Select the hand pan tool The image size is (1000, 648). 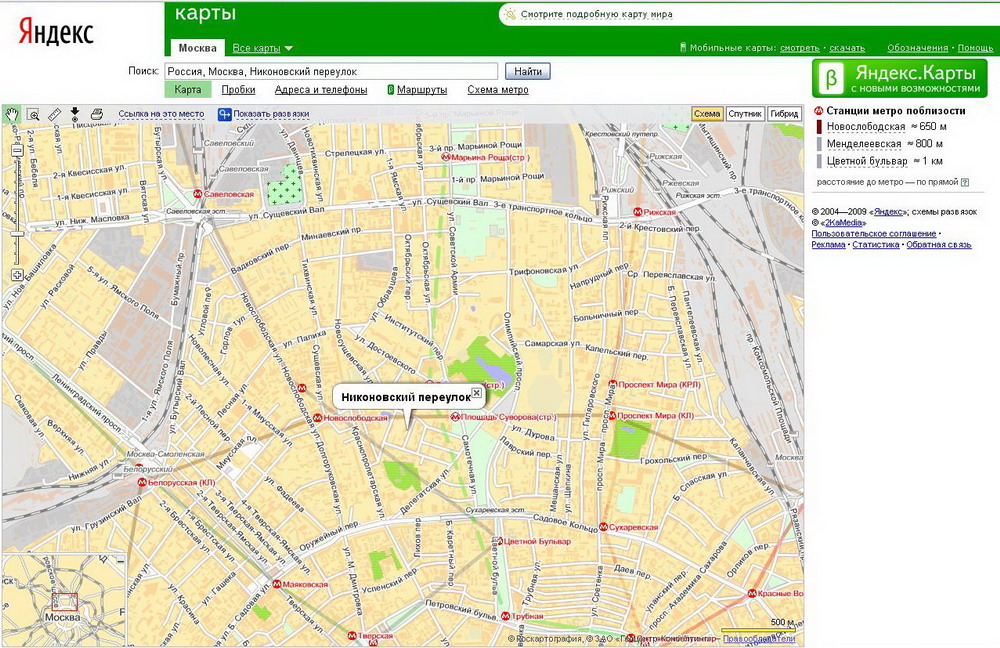[13, 114]
